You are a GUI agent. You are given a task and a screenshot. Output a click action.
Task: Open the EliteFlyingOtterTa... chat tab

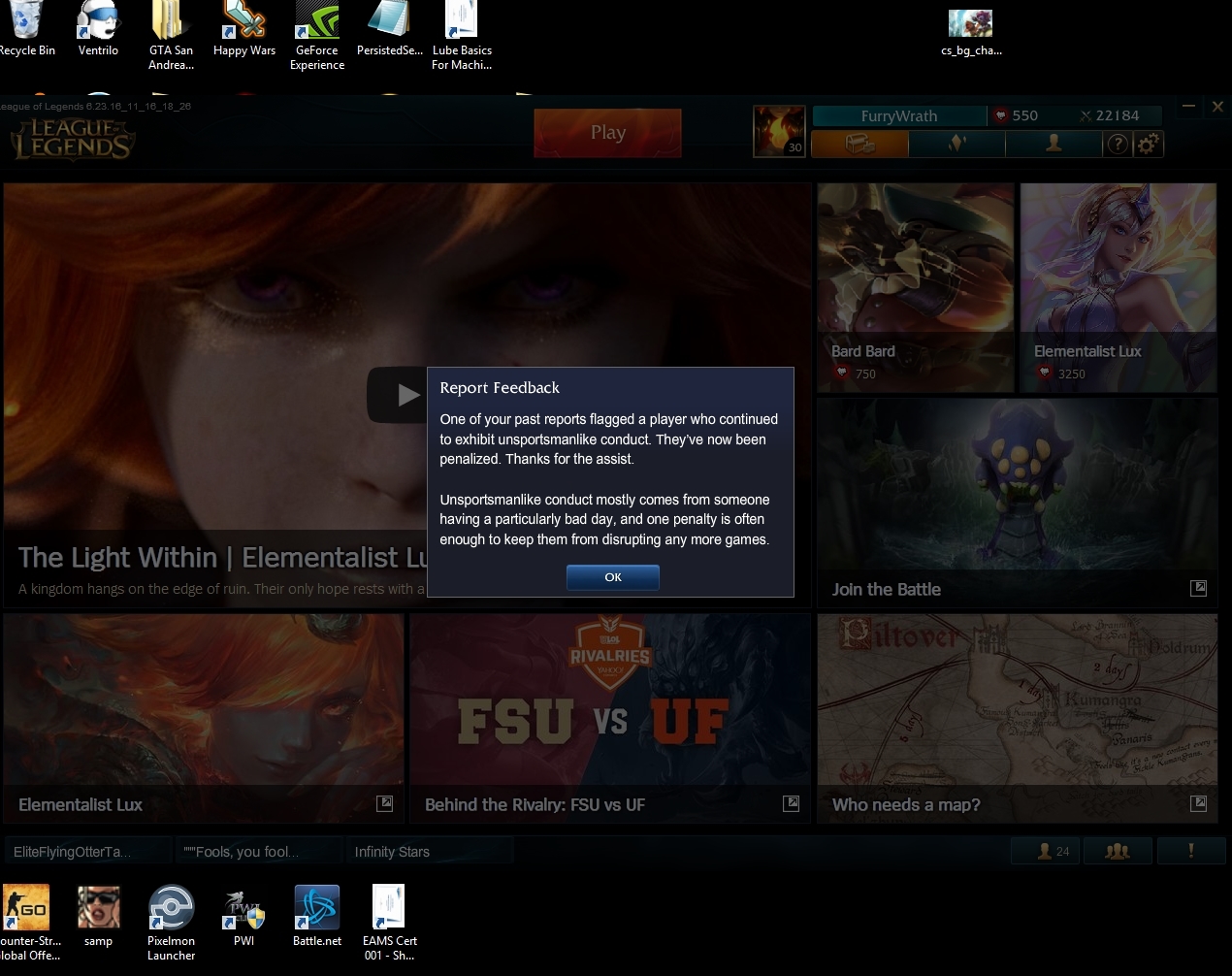point(88,851)
